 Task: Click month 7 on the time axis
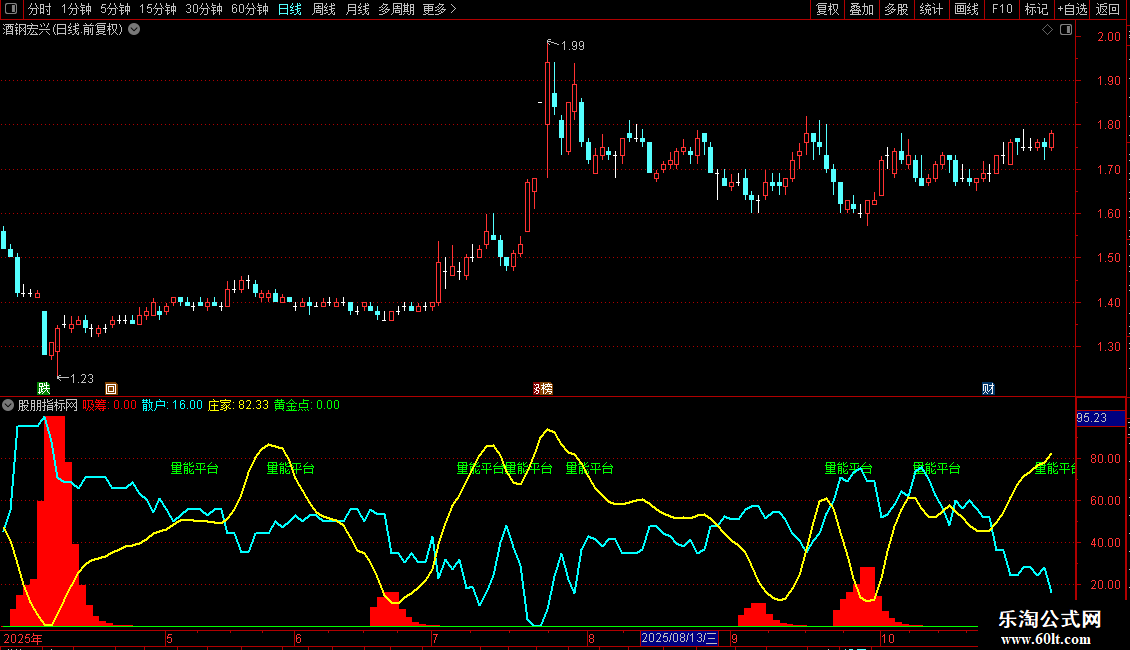pyautogui.click(x=435, y=638)
